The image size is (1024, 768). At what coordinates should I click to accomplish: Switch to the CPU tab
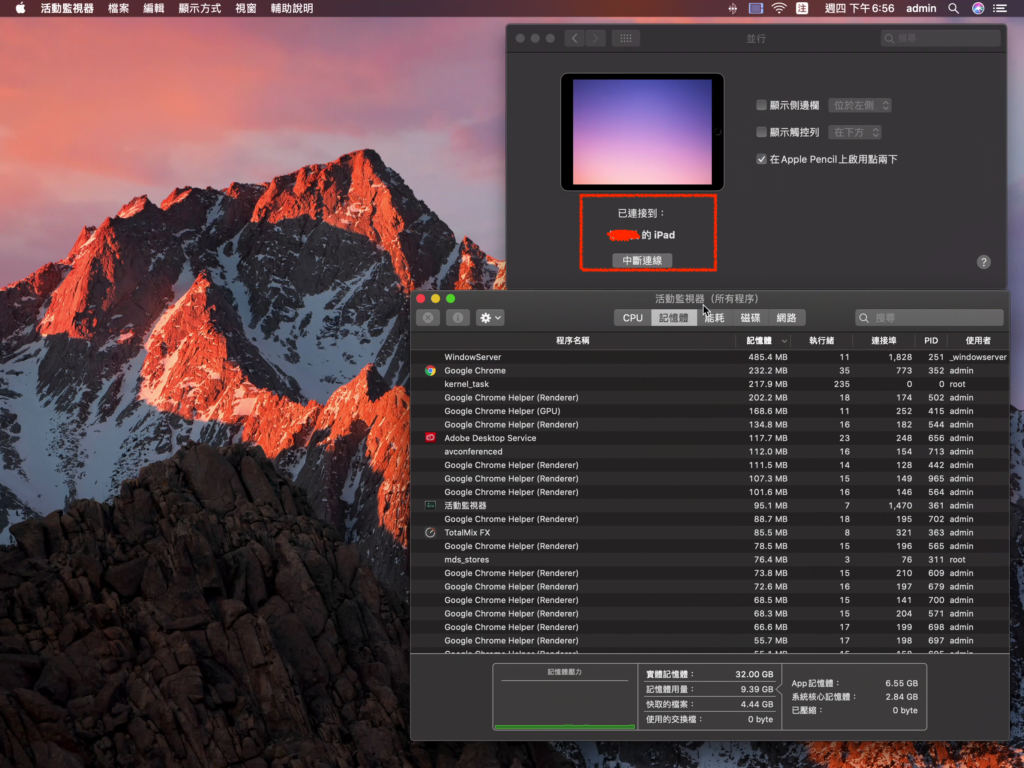(632, 317)
